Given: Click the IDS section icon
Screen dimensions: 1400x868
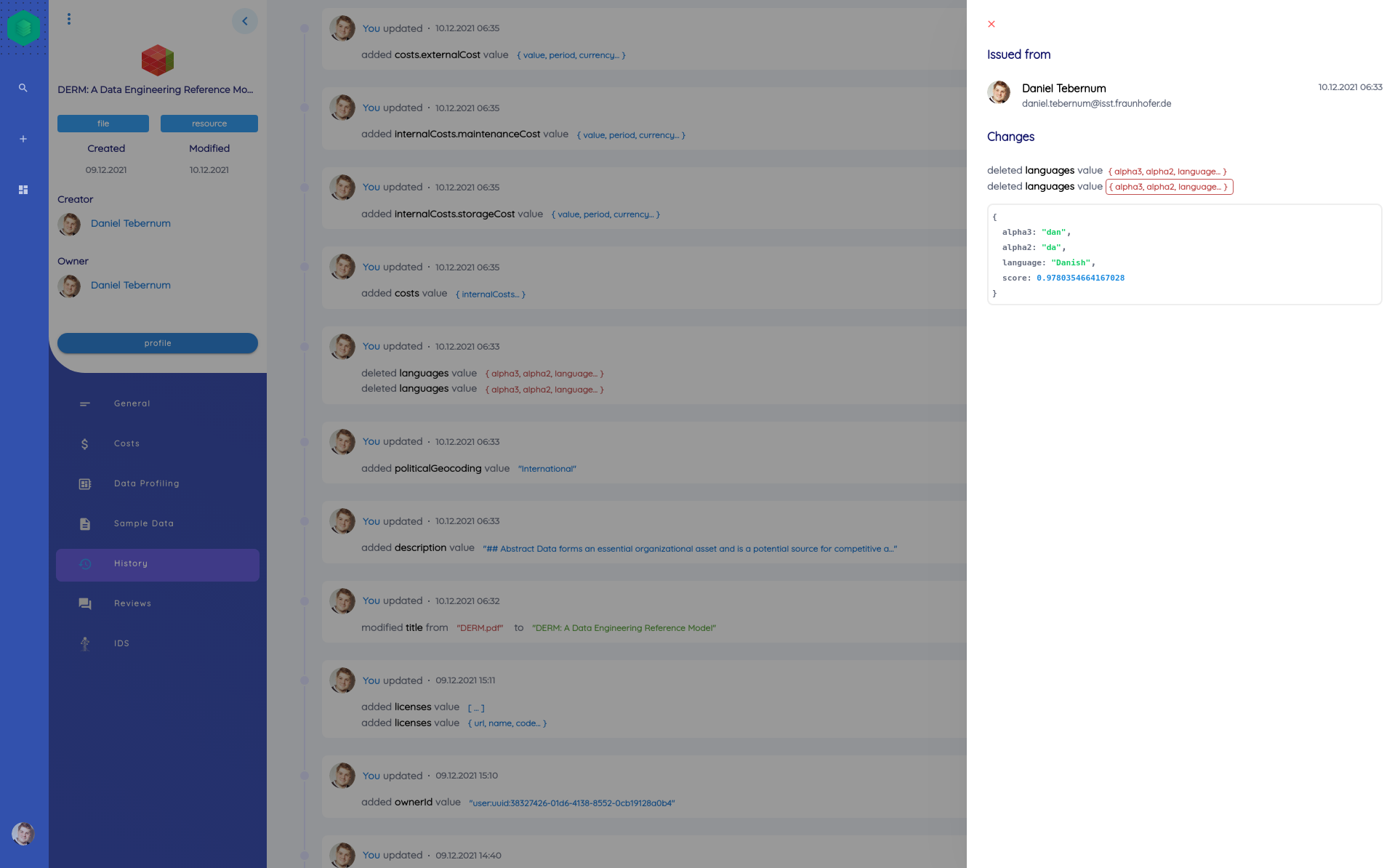Looking at the screenshot, I should tap(85, 643).
